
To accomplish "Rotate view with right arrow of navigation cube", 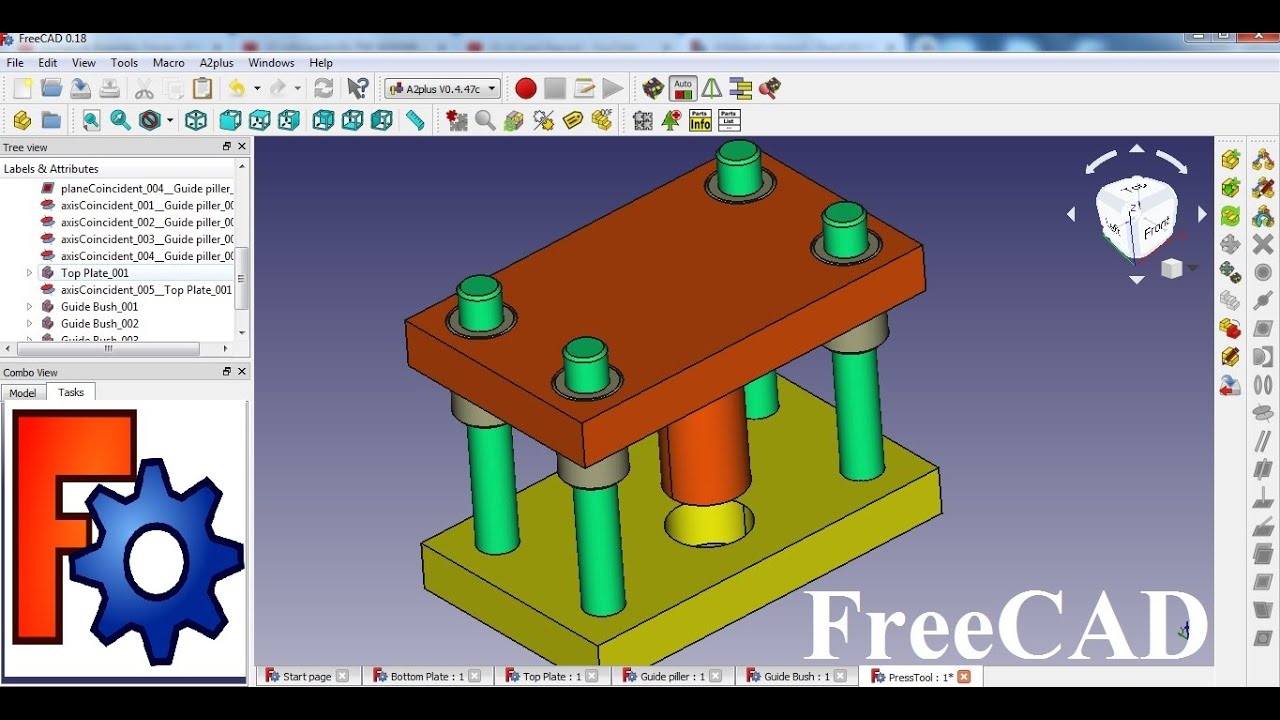I will pyautogui.click(x=1202, y=214).
